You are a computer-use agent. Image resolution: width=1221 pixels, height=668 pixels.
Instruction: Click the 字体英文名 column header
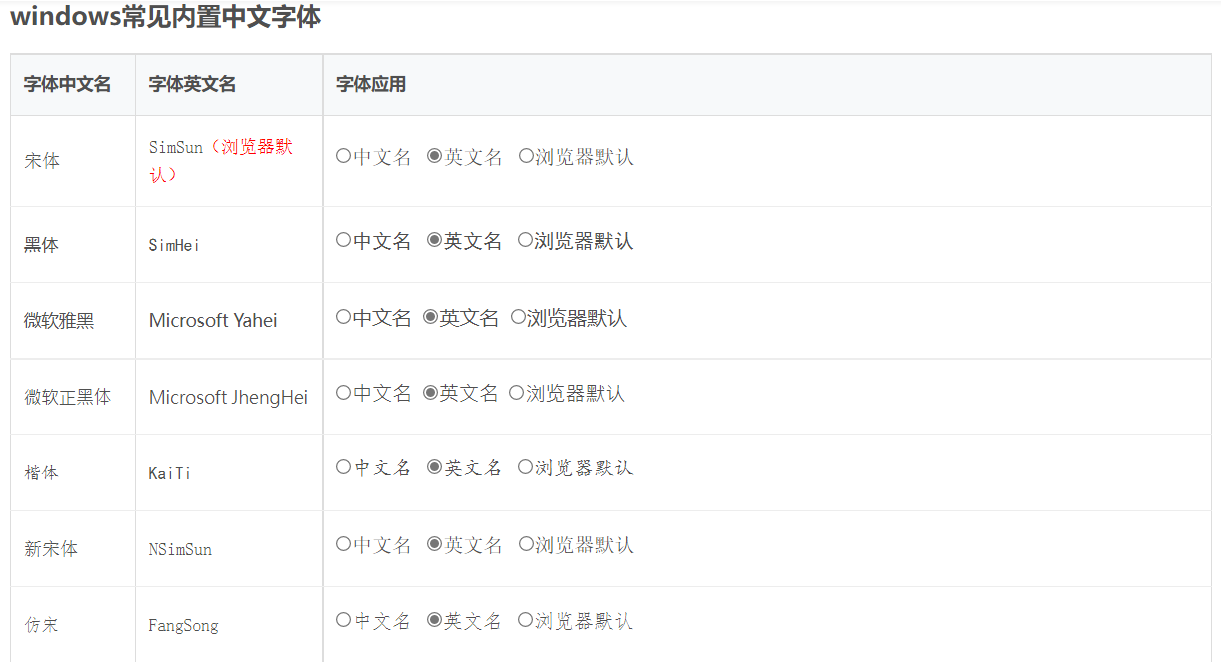192,84
